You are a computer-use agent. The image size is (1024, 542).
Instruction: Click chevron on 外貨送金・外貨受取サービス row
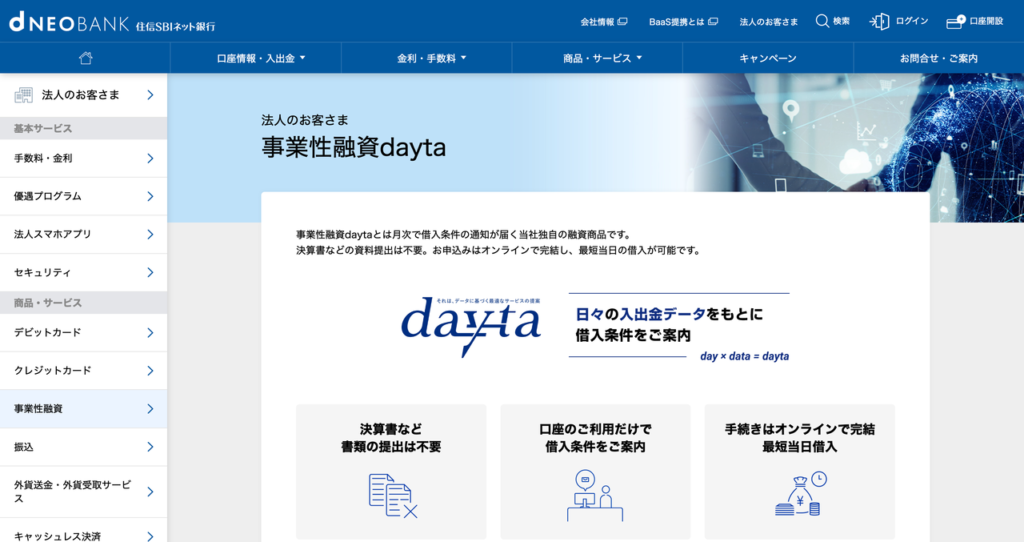(x=150, y=492)
